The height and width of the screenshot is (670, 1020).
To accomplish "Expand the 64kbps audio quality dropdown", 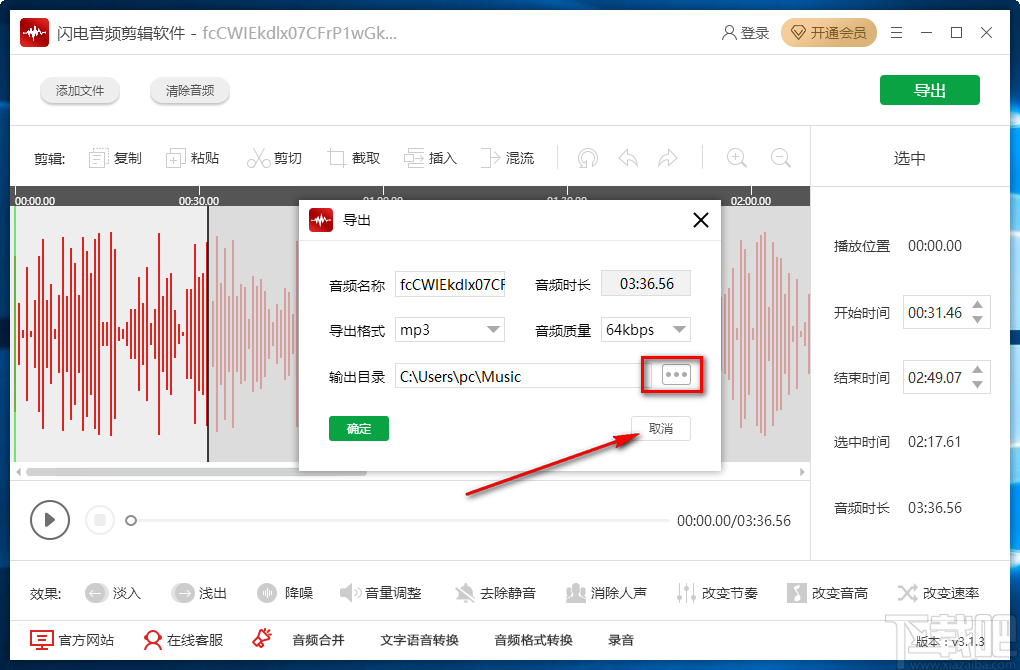I will tap(645, 329).
